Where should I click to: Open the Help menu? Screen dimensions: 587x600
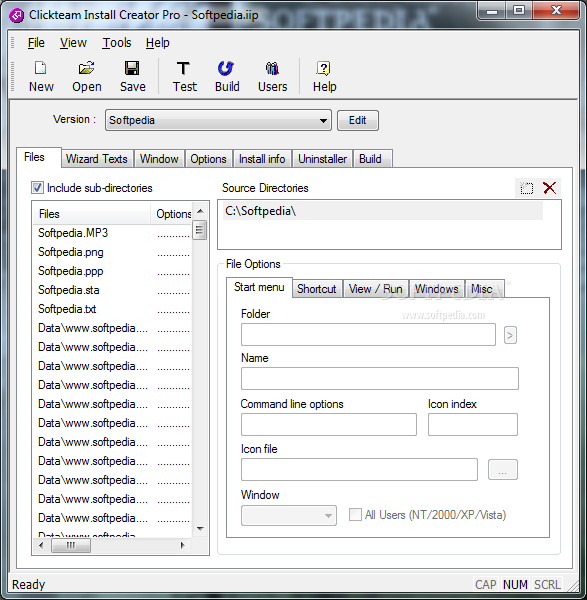click(158, 43)
